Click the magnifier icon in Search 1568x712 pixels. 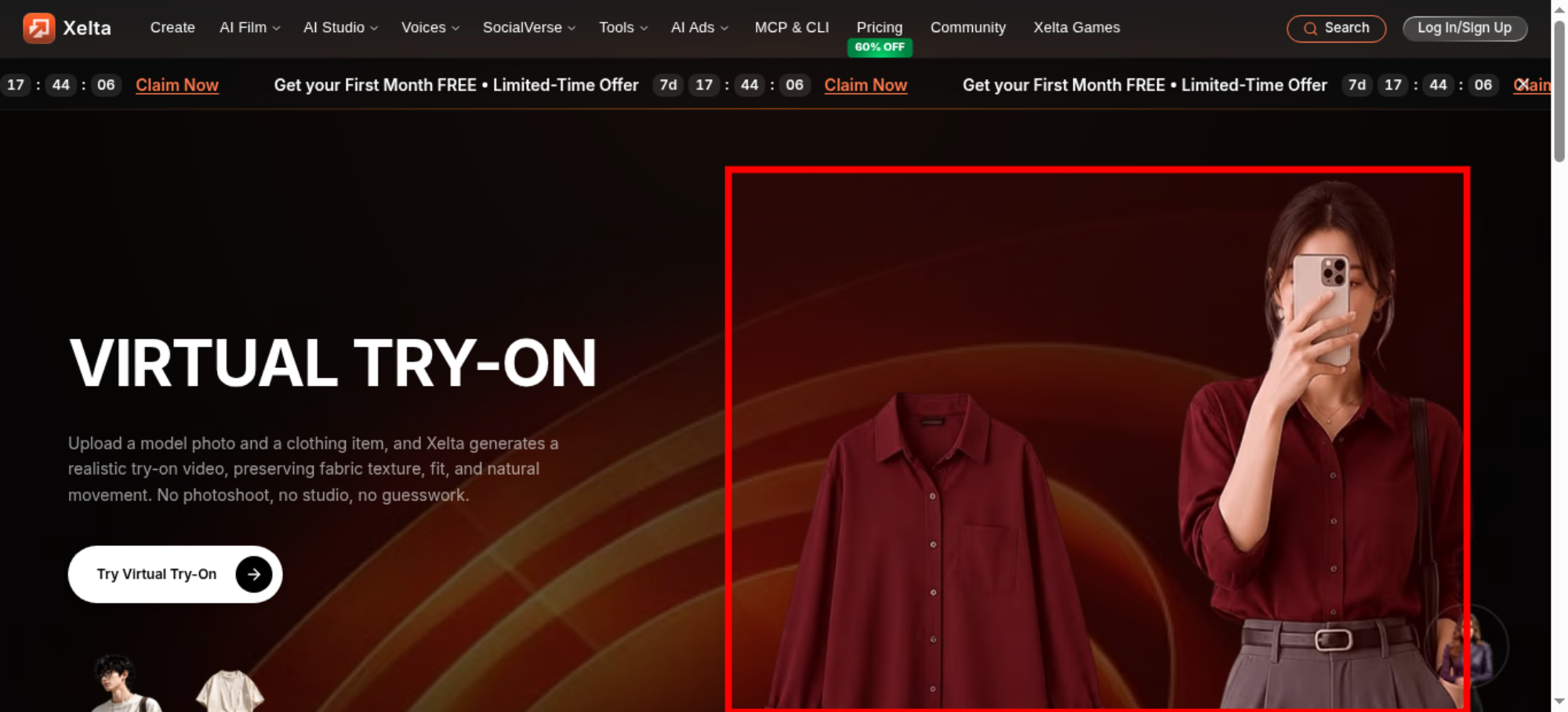click(1310, 29)
